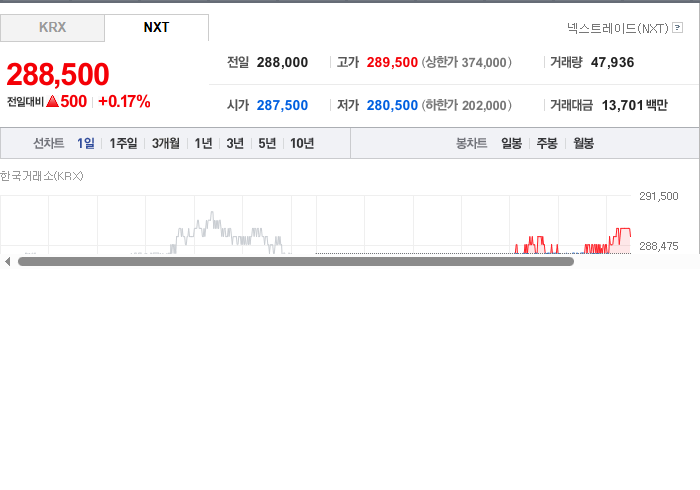
Task: Show the 3개월 line chart
Action: 166,143
